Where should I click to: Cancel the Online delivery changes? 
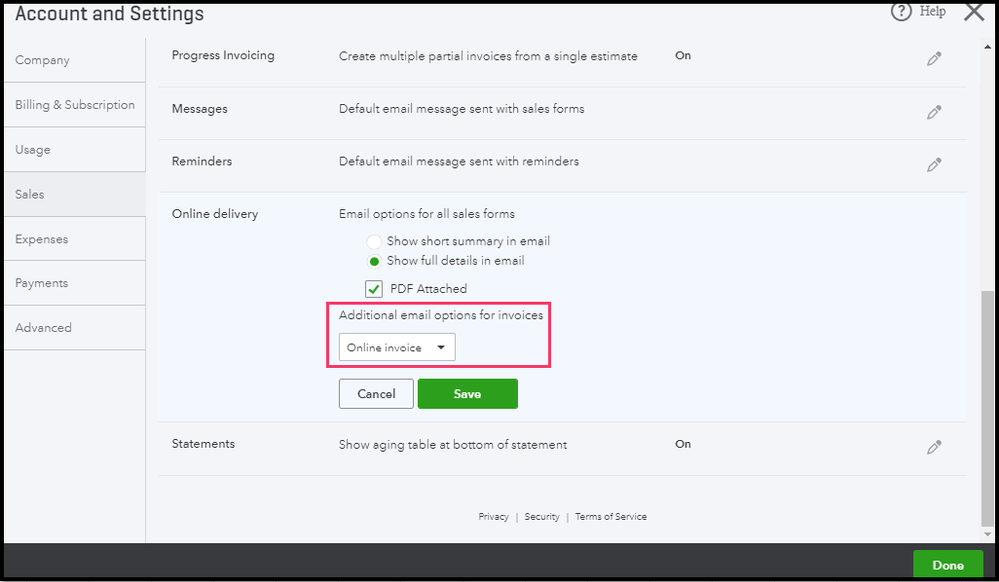(376, 394)
